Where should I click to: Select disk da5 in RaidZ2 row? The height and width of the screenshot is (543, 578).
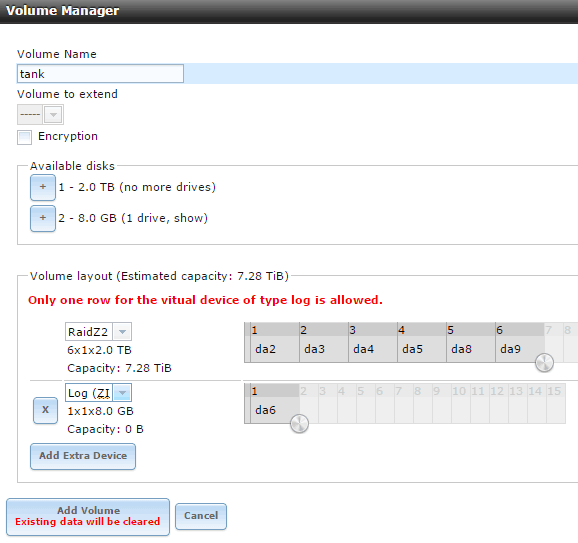point(422,349)
